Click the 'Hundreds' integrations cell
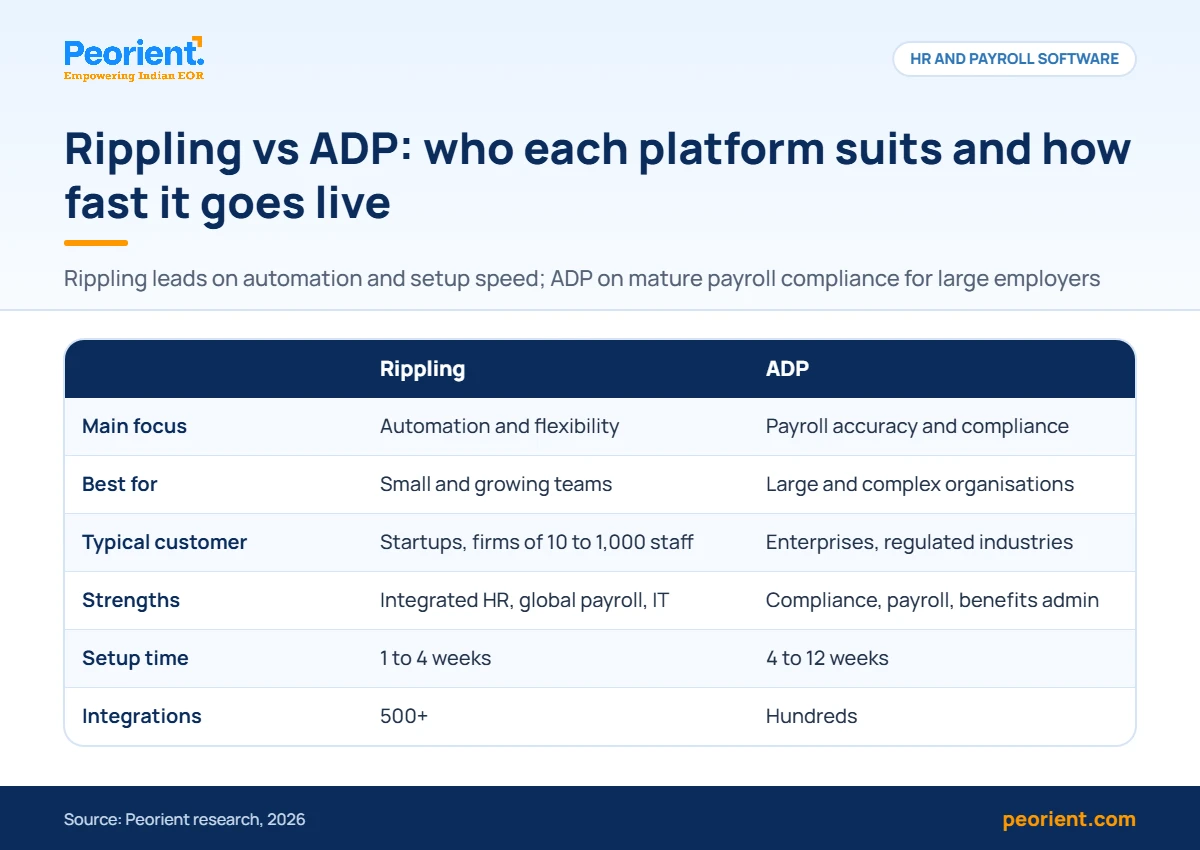Image resolution: width=1200 pixels, height=850 pixels. coord(811,716)
